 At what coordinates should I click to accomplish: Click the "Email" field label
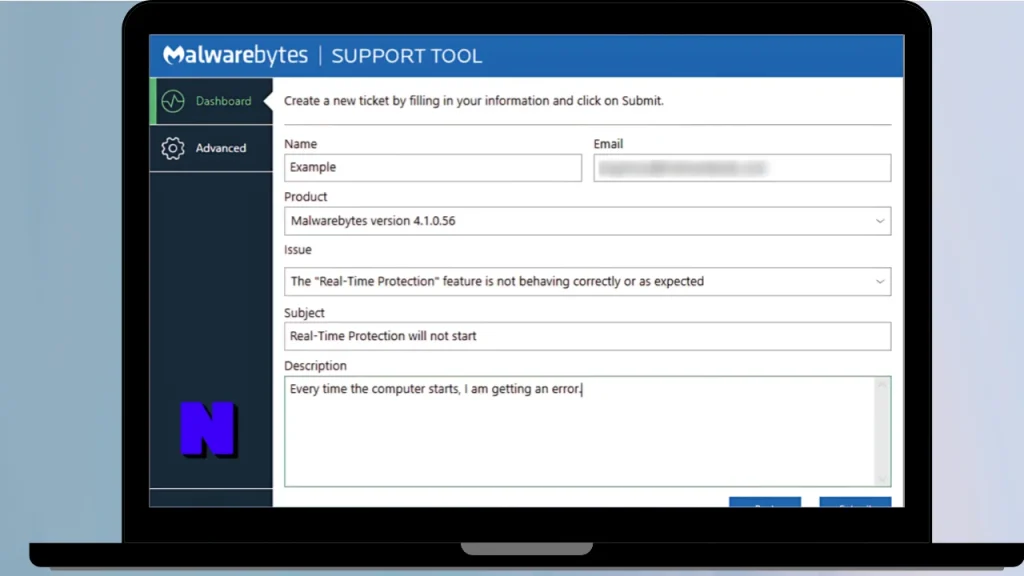pos(608,144)
